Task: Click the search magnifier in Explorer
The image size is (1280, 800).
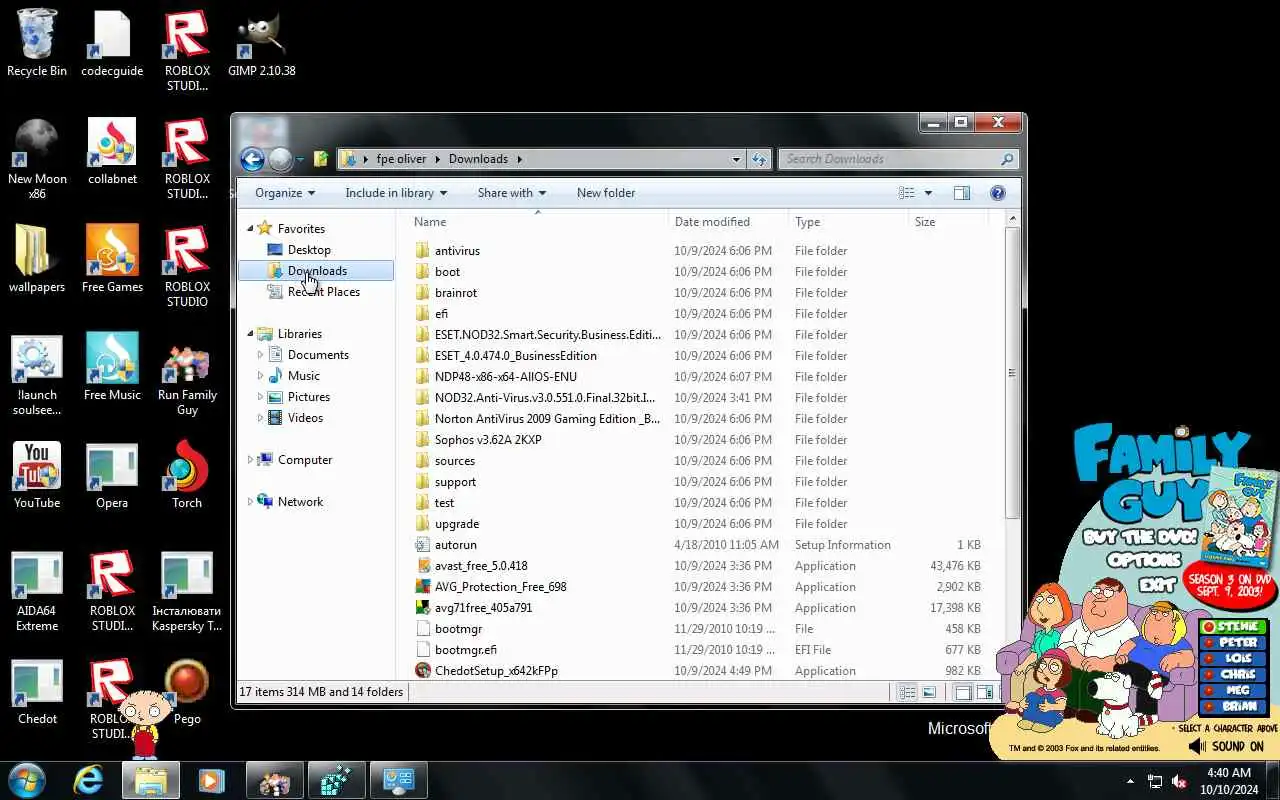Action: (x=1007, y=159)
